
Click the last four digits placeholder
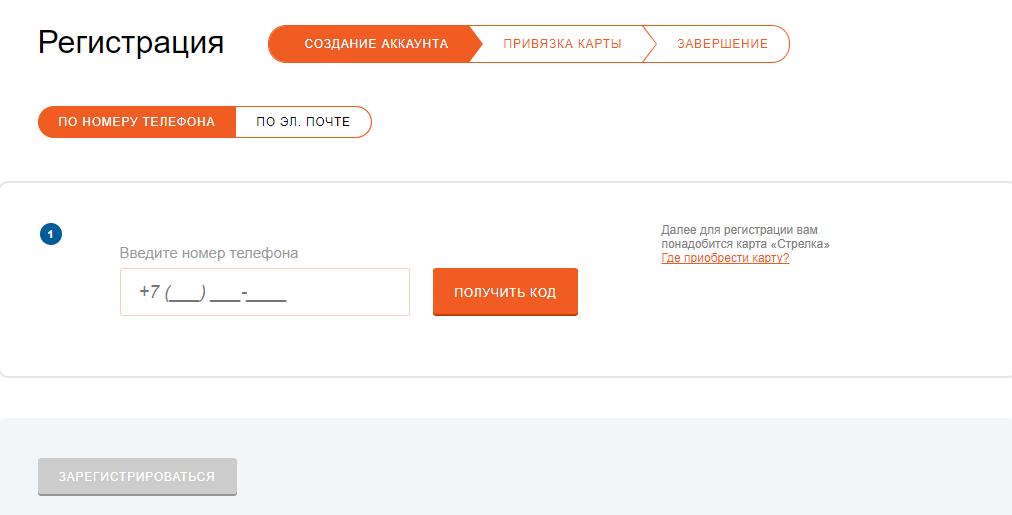(x=271, y=294)
